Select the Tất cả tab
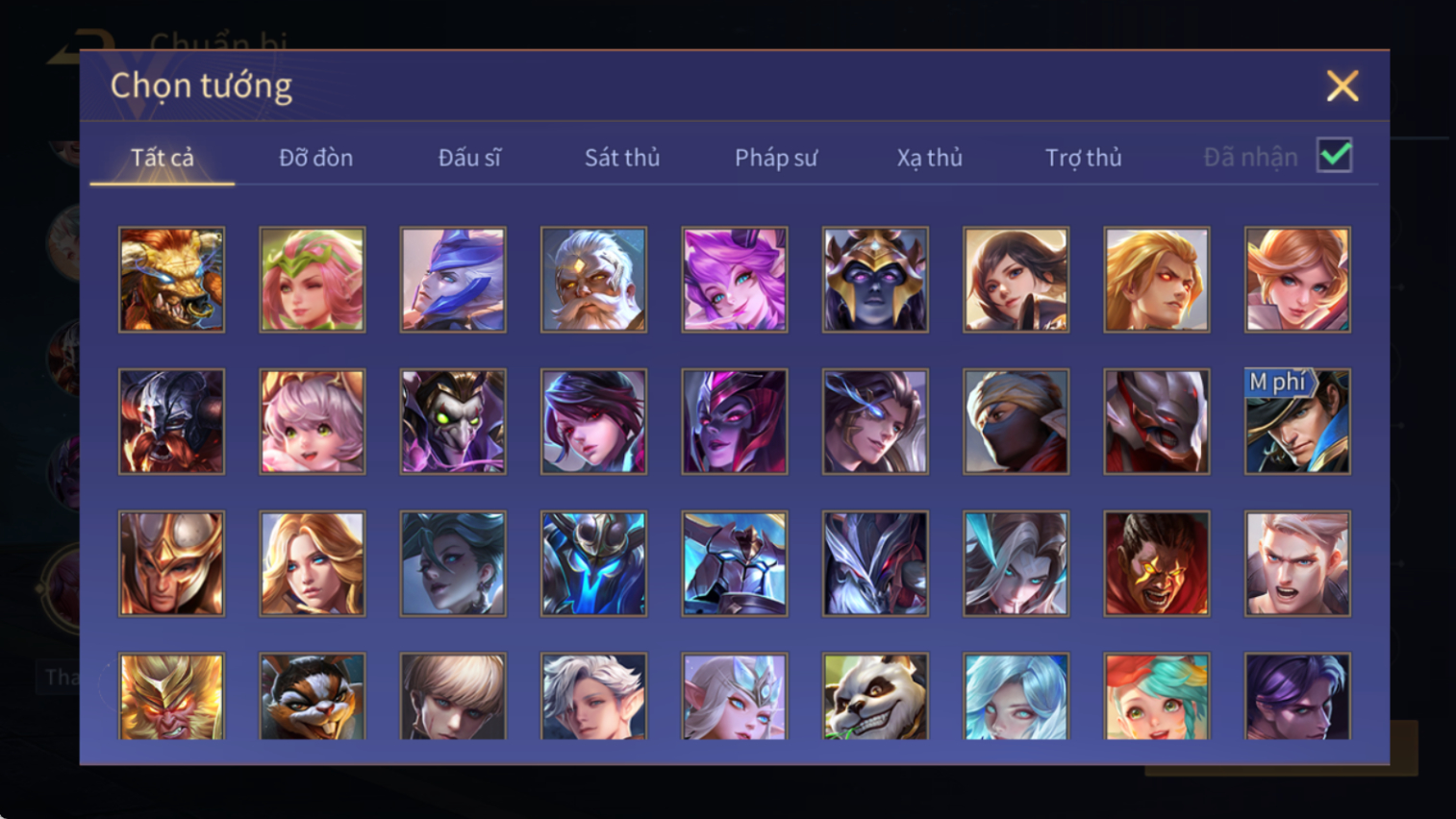The image size is (1456, 819). (163, 158)
